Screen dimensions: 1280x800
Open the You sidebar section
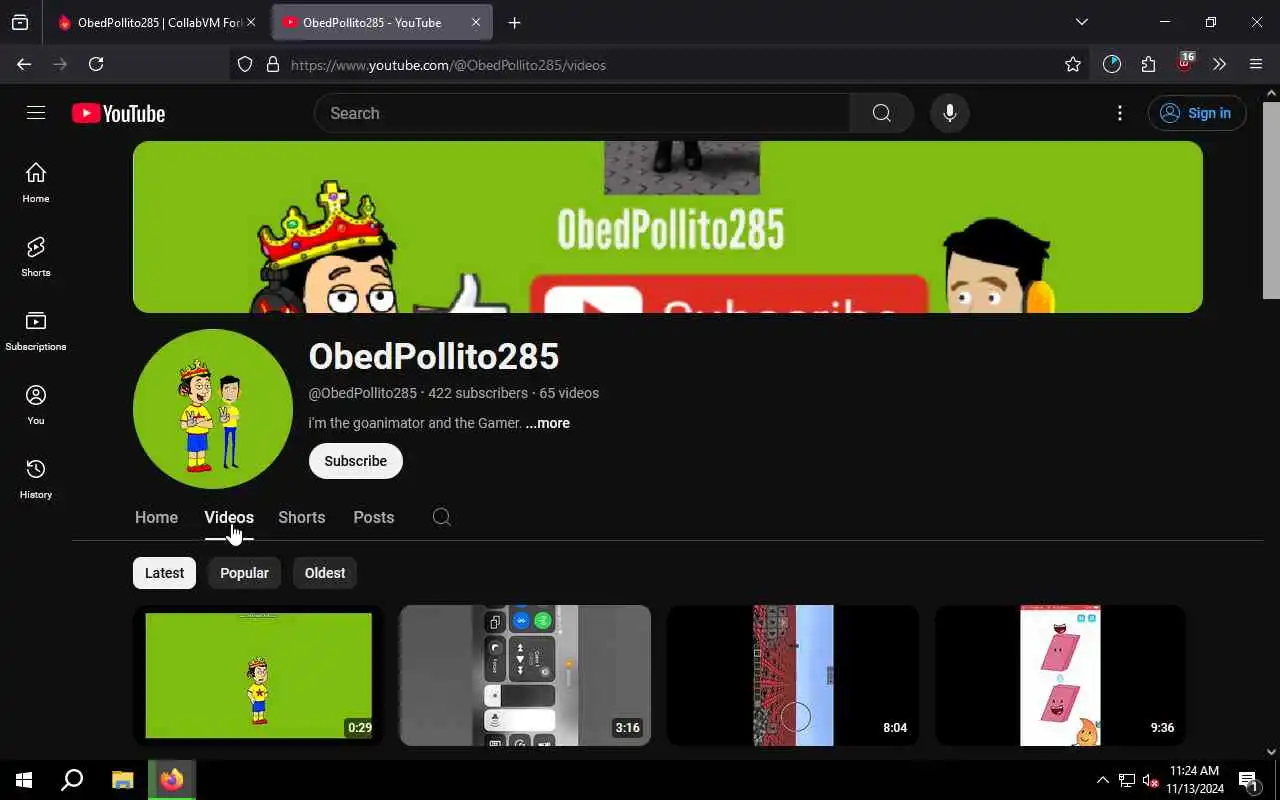coord(36,405)
